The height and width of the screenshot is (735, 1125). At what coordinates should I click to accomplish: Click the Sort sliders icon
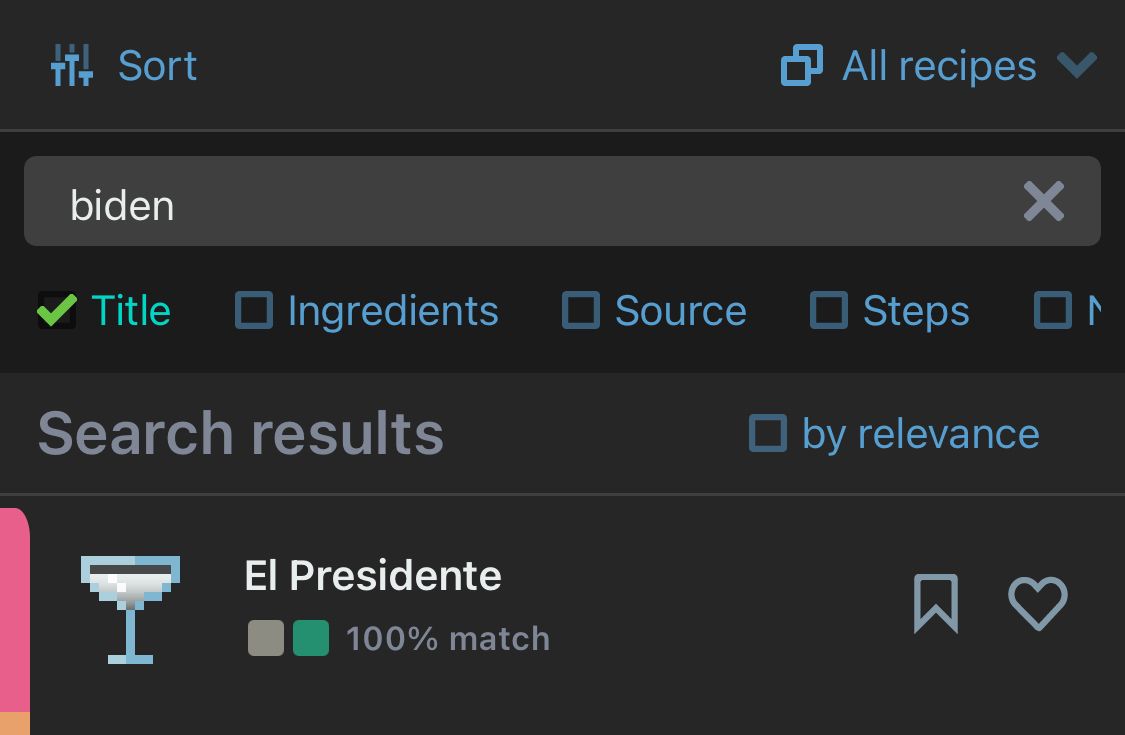point(72,66)
